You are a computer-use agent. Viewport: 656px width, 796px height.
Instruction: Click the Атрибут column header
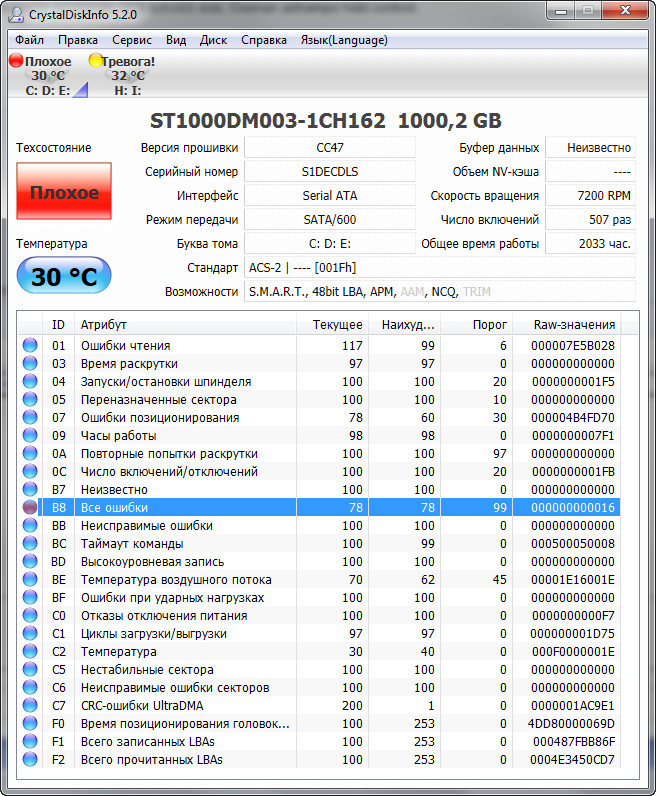tap(185, 325)
